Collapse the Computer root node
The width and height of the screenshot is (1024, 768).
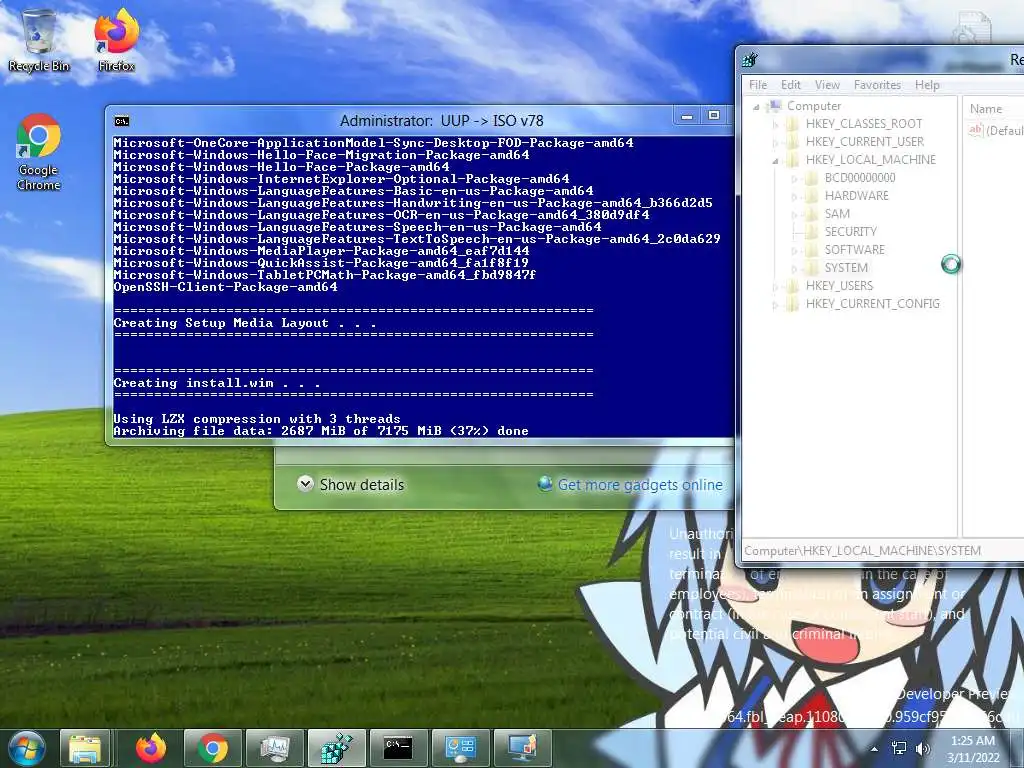pos(756,106)
